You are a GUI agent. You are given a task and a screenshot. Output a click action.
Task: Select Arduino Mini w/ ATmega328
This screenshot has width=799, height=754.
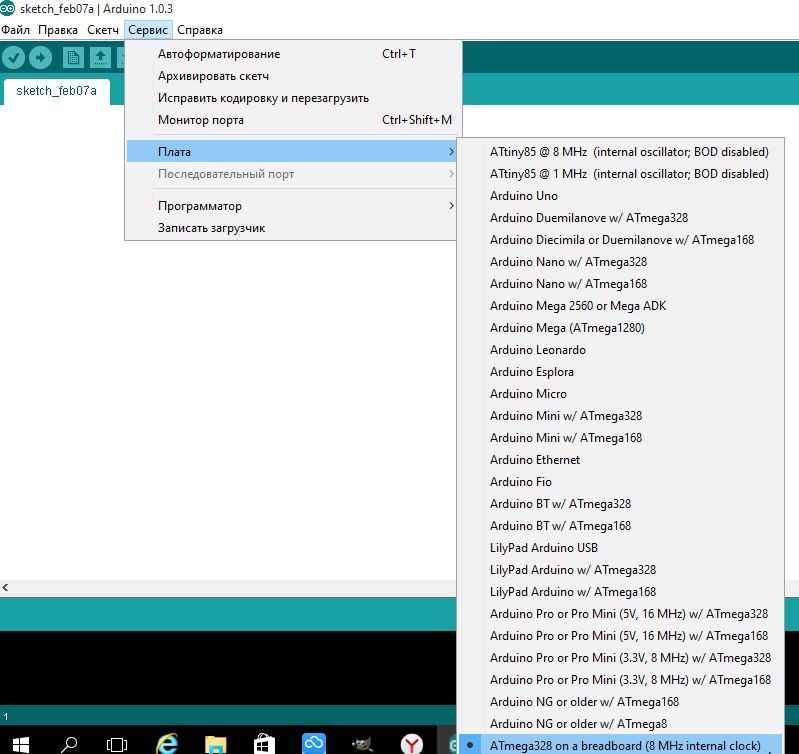pos(620,416)
